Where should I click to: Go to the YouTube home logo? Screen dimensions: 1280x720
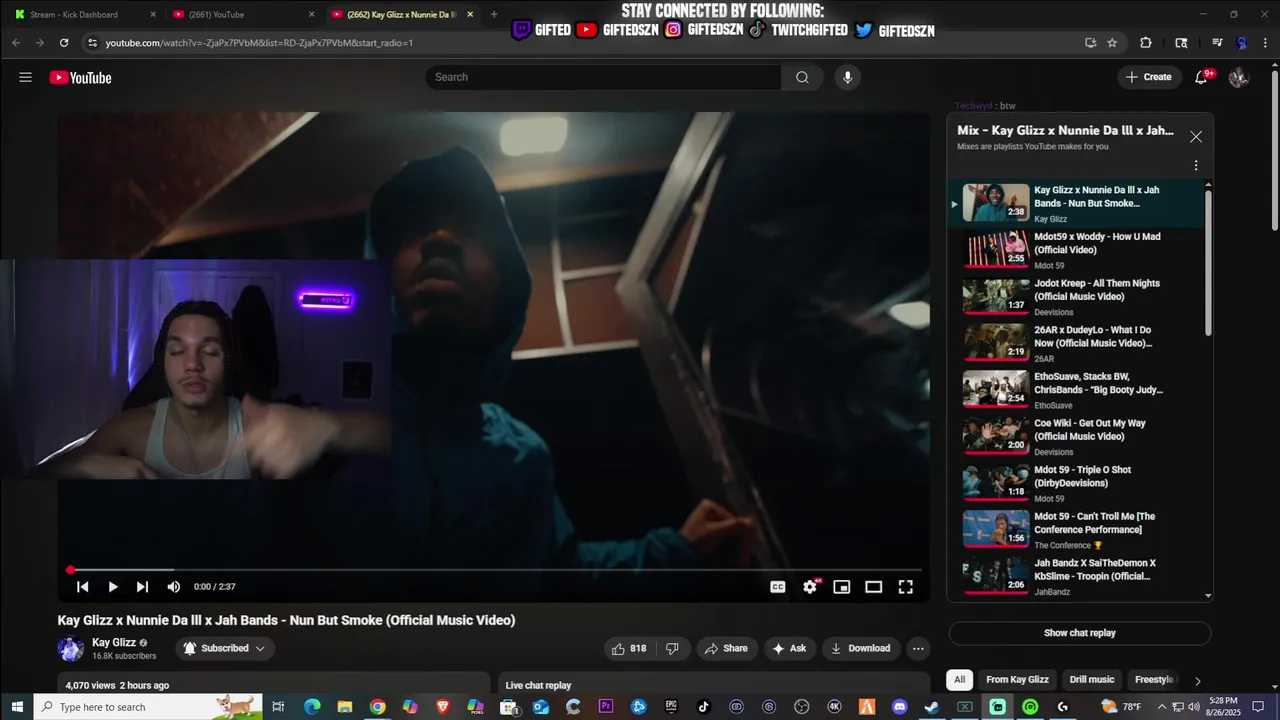point(80,77)
